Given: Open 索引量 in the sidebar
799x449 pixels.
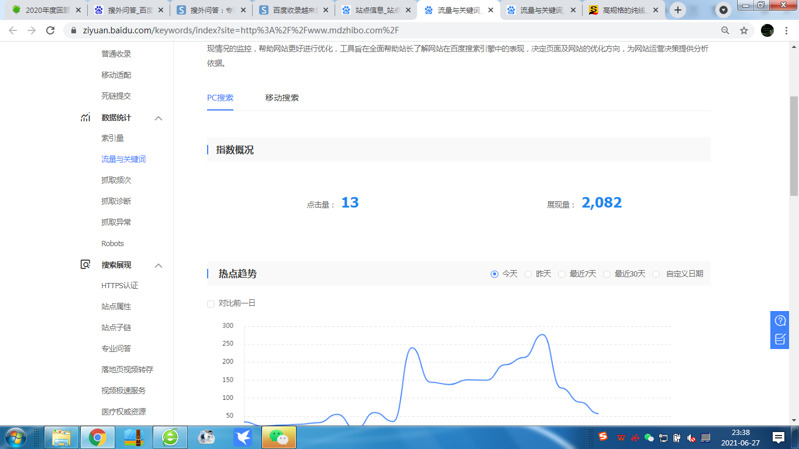Looking at the screenshot, I should point(113,138).
